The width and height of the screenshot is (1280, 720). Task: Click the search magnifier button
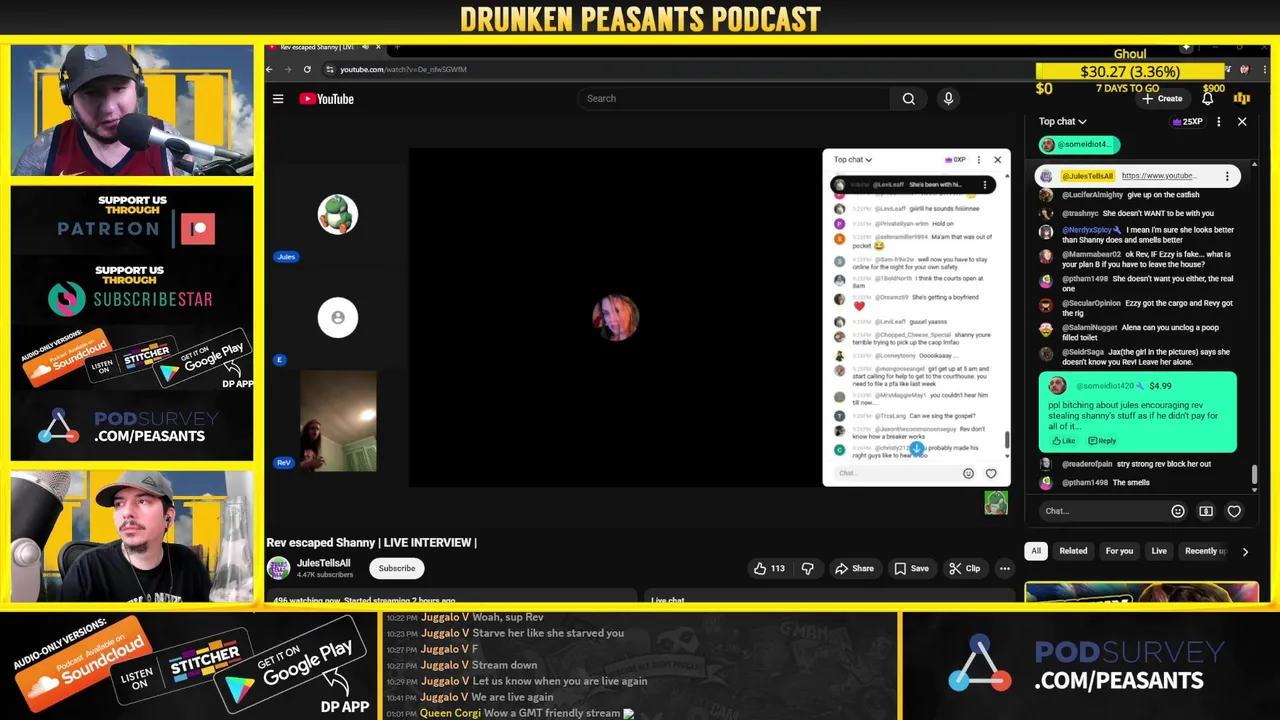908,99
